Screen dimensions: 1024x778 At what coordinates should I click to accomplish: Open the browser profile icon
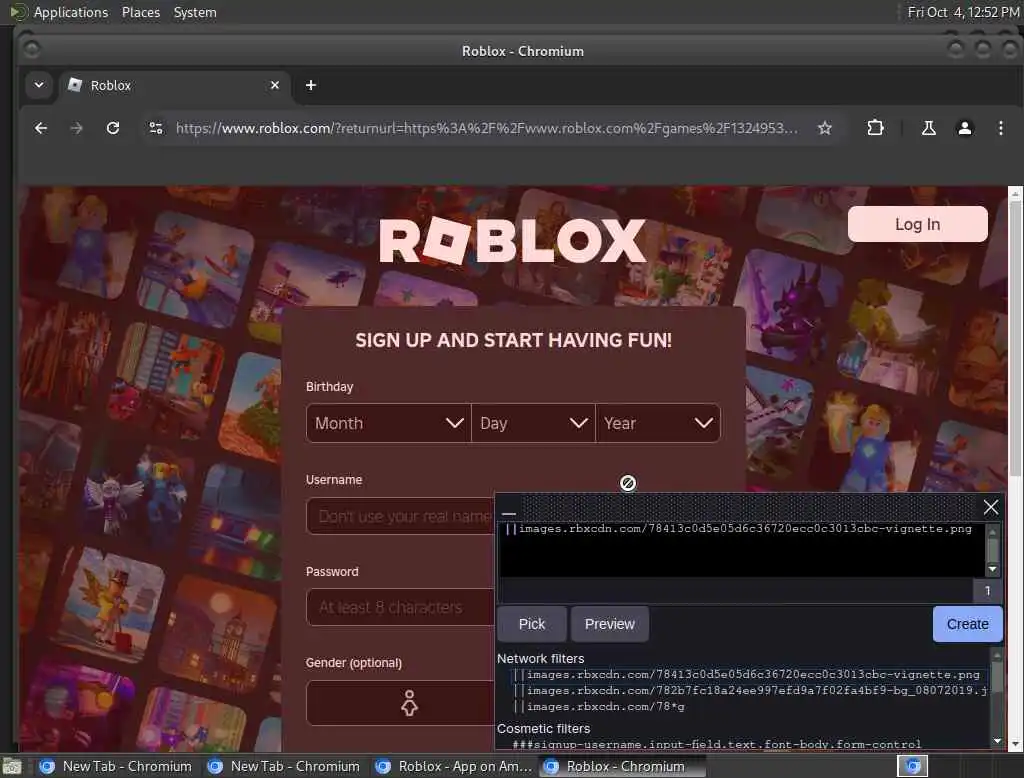pyautogui.click(x=965, y=128)
